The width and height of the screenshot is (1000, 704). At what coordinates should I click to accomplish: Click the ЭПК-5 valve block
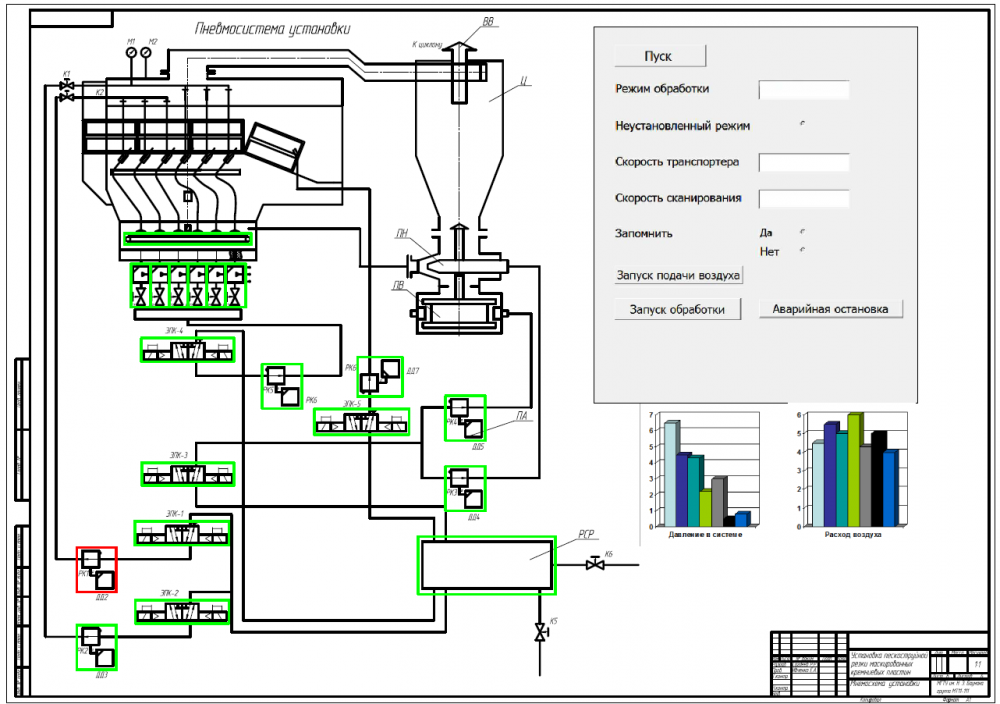click(x=362, y=421)
